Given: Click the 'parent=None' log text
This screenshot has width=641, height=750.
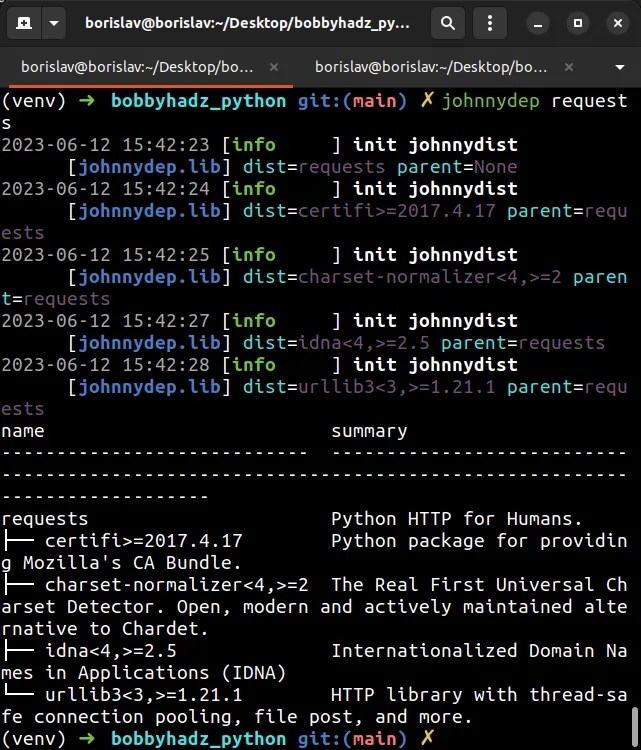Looking at the screenshot, I should coord(457,167).
